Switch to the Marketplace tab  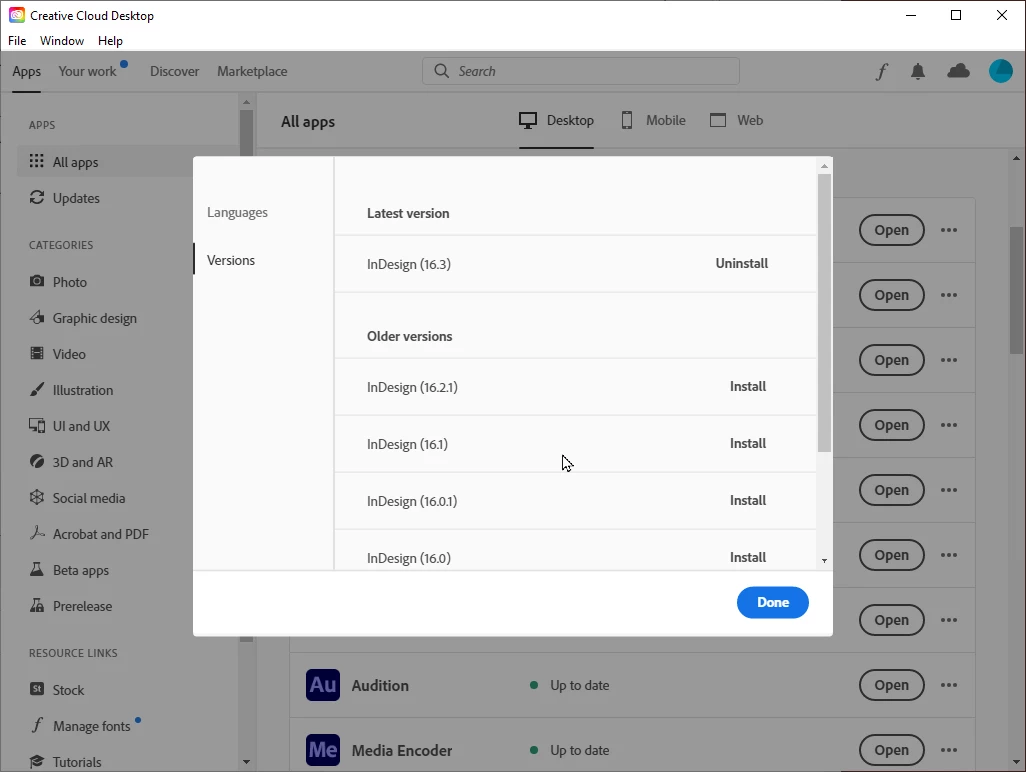[x=252, y=71]
